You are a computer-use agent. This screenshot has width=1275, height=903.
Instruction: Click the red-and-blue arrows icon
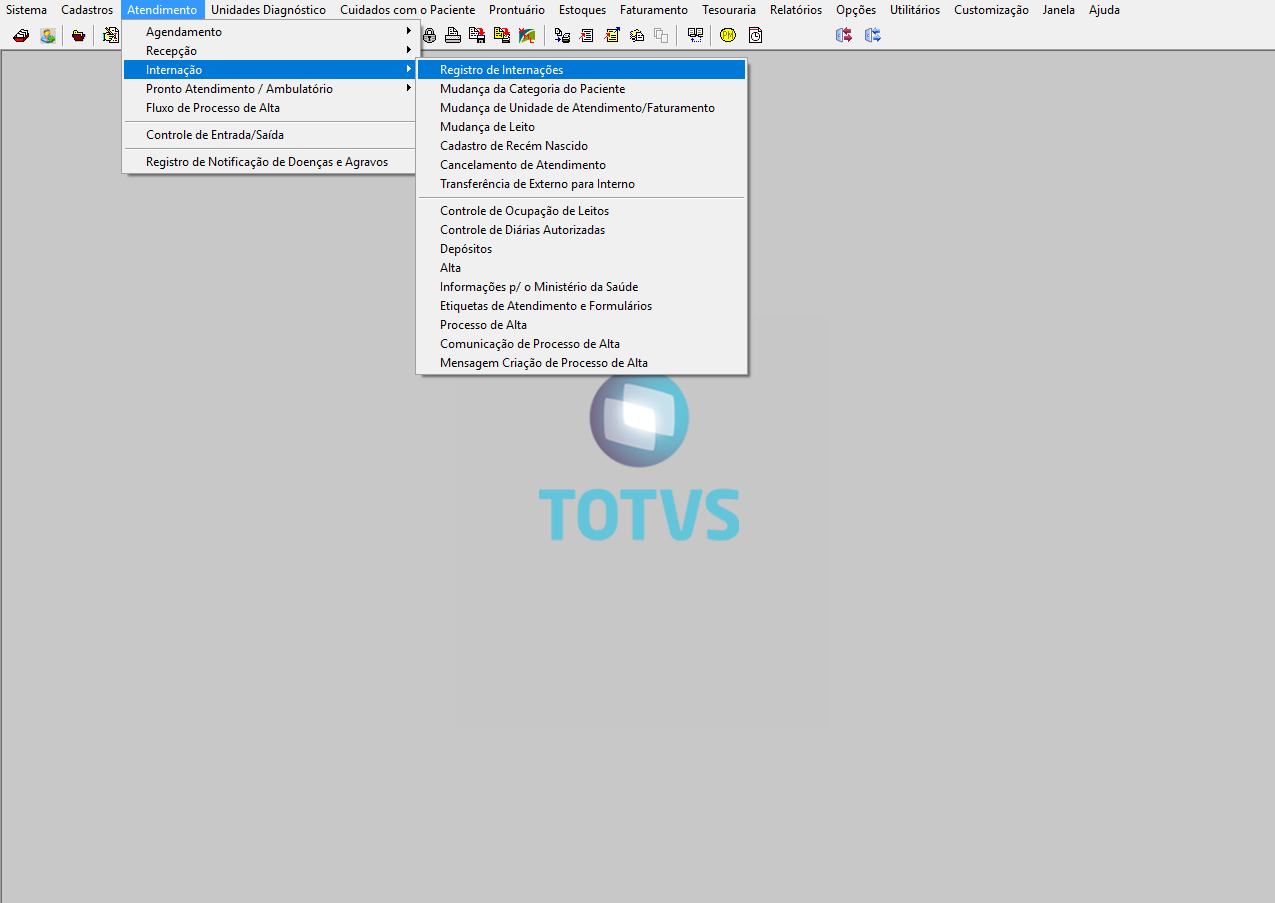(x=844, y=35)
